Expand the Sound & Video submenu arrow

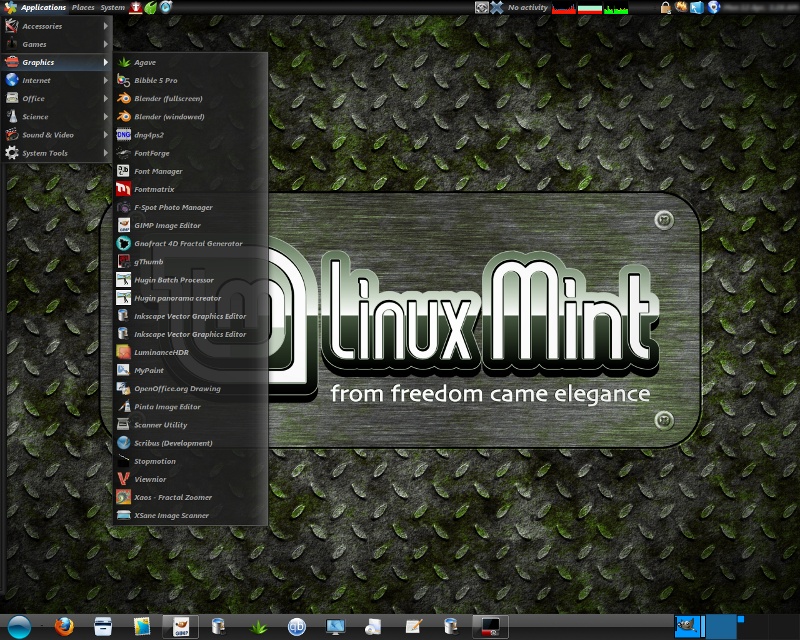click(x=106, y=135)
